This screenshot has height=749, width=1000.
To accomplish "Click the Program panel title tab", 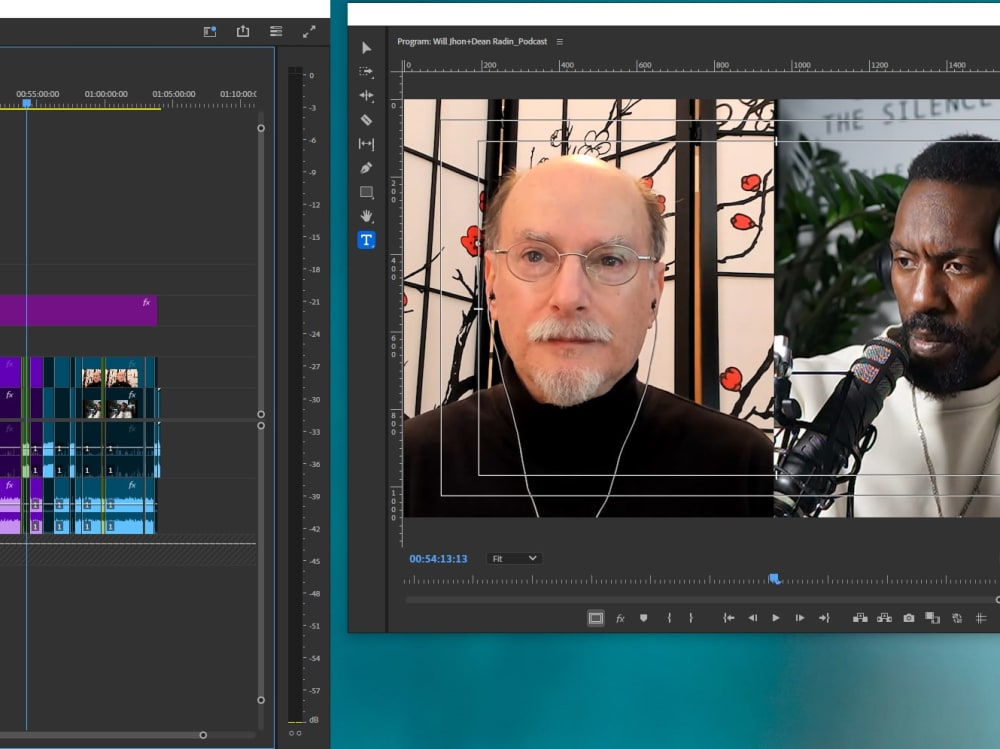I will point(472,41).
